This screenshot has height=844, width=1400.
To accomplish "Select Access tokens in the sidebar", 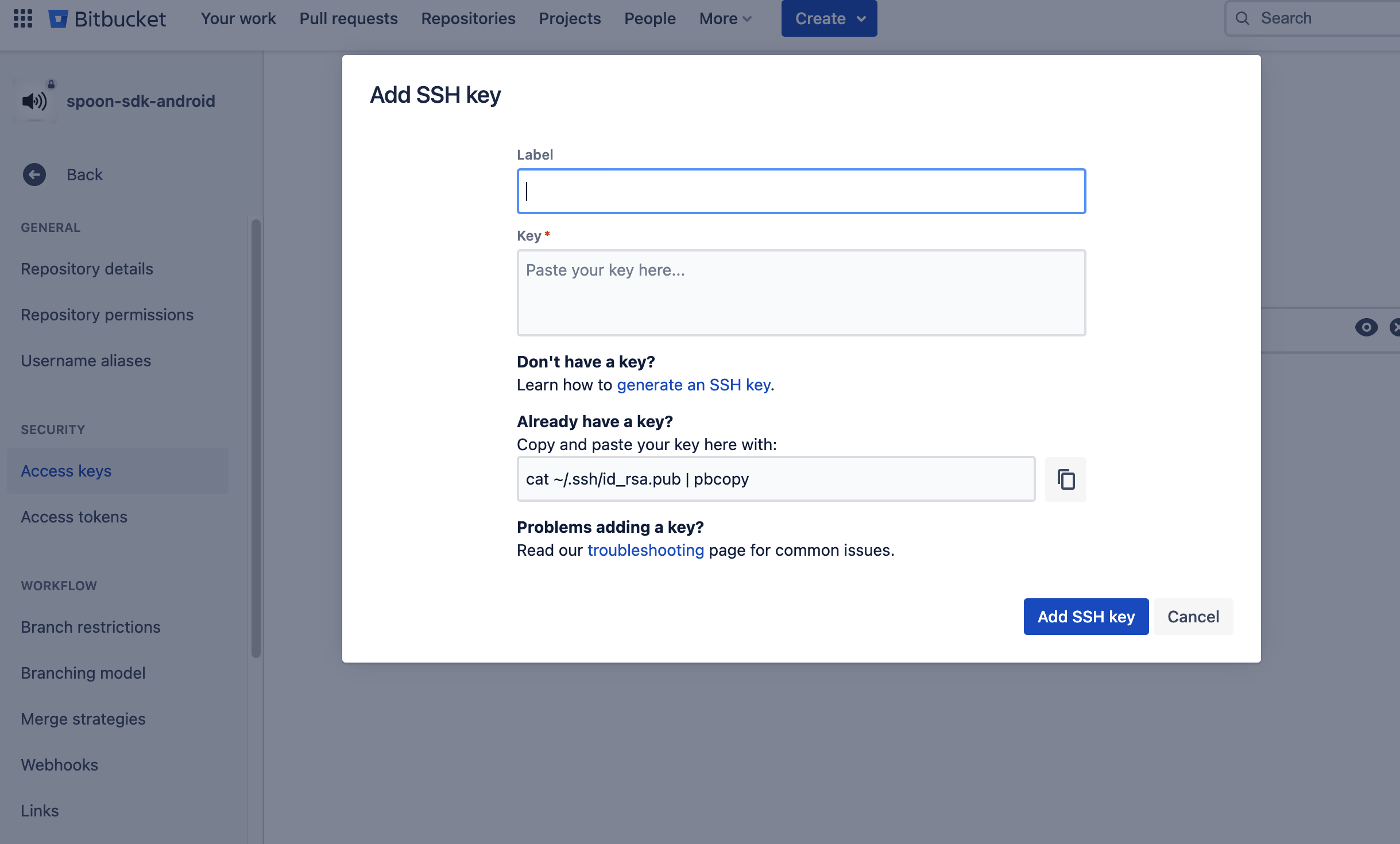I will 74,517.
